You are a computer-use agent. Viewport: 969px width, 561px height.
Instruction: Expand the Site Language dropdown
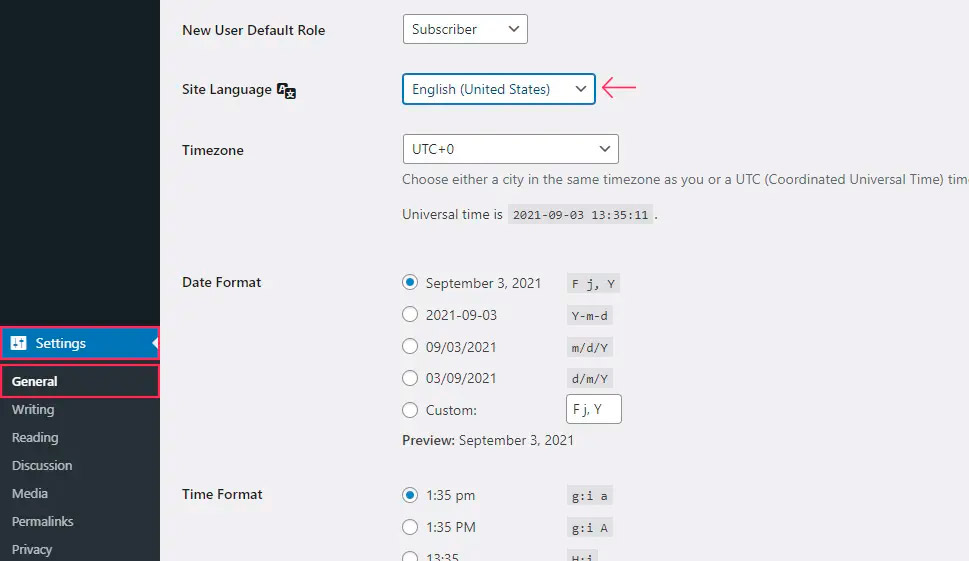[498, 89]
